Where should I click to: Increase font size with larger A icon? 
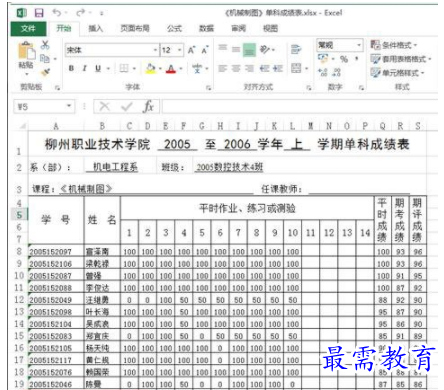[191, 50]
